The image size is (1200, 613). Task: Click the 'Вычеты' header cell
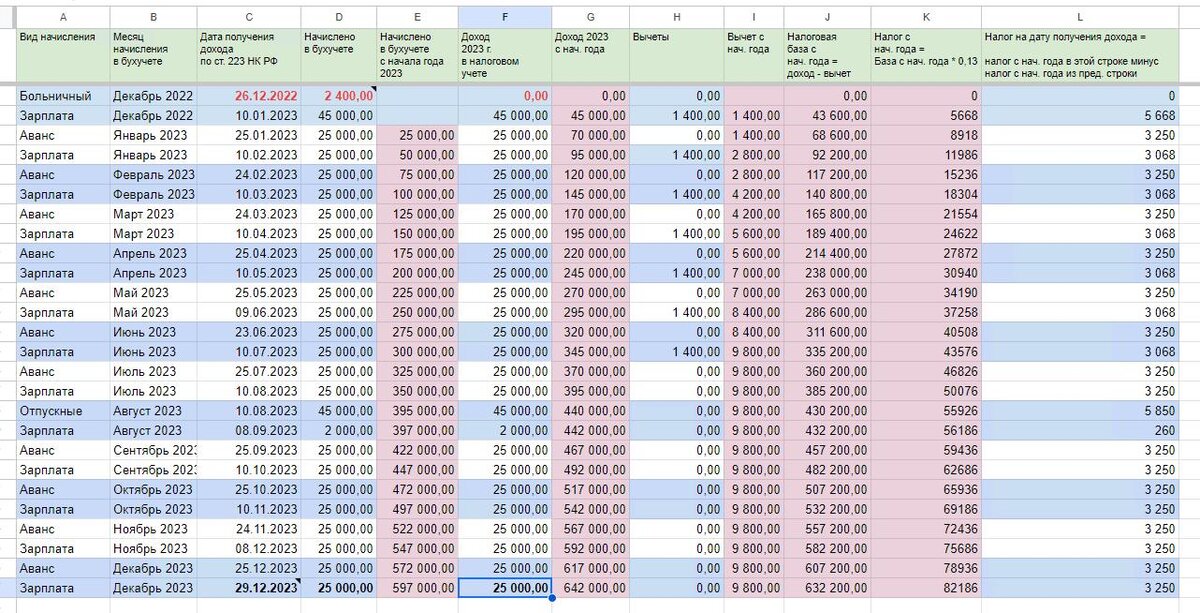coord(676,55)
